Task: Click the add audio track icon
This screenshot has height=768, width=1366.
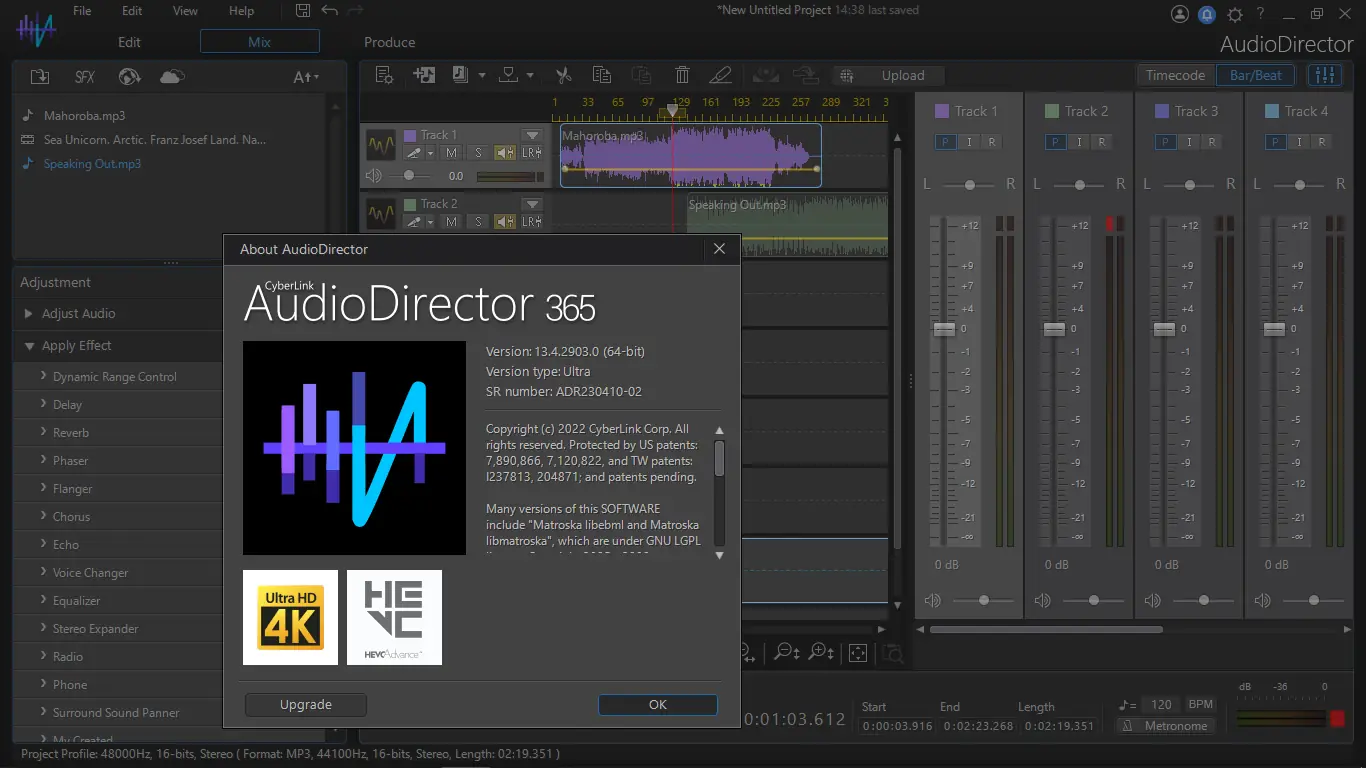Action: (424, 75)
